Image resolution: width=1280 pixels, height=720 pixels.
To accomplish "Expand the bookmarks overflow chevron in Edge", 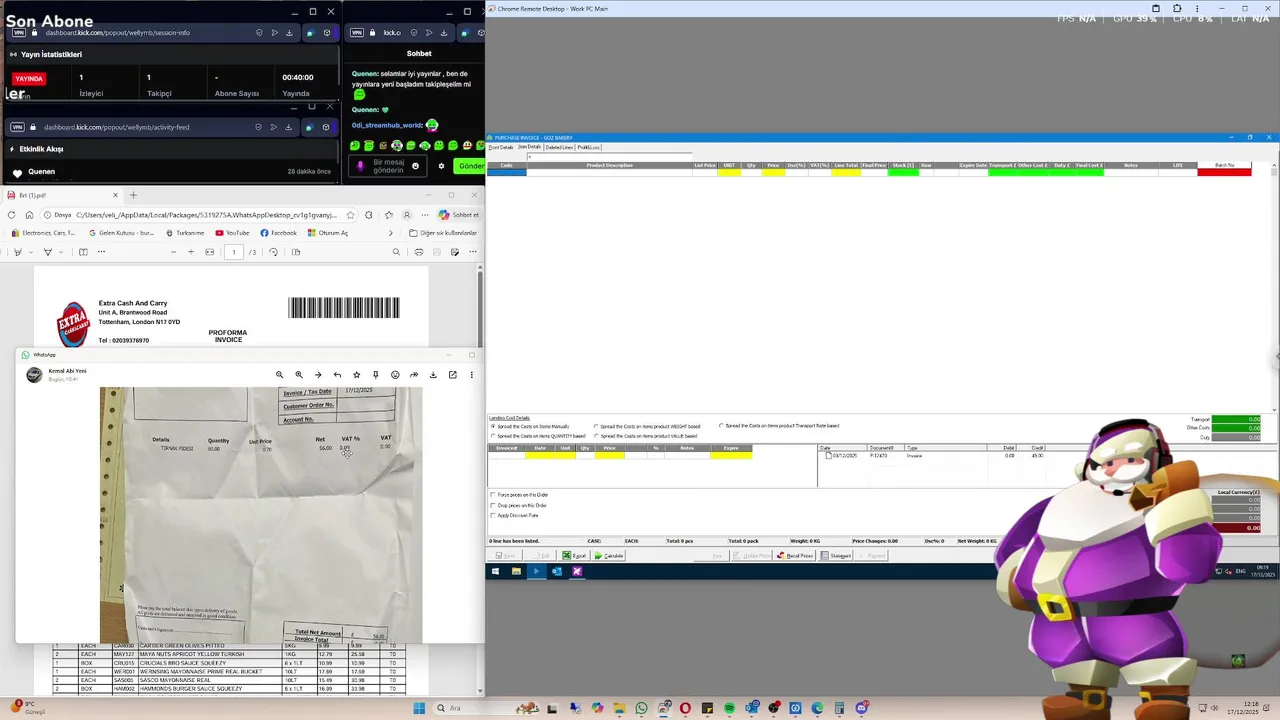I will 390,233.
